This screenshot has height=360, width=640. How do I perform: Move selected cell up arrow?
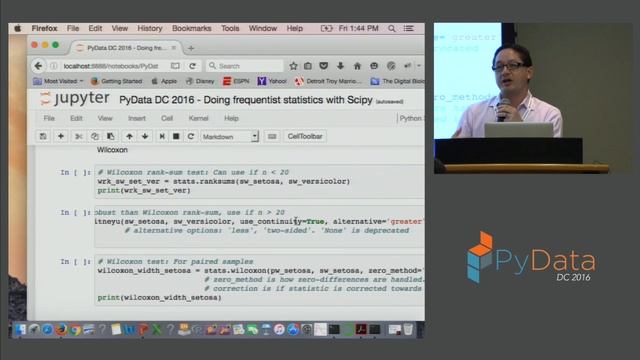[x=129, y=136]
